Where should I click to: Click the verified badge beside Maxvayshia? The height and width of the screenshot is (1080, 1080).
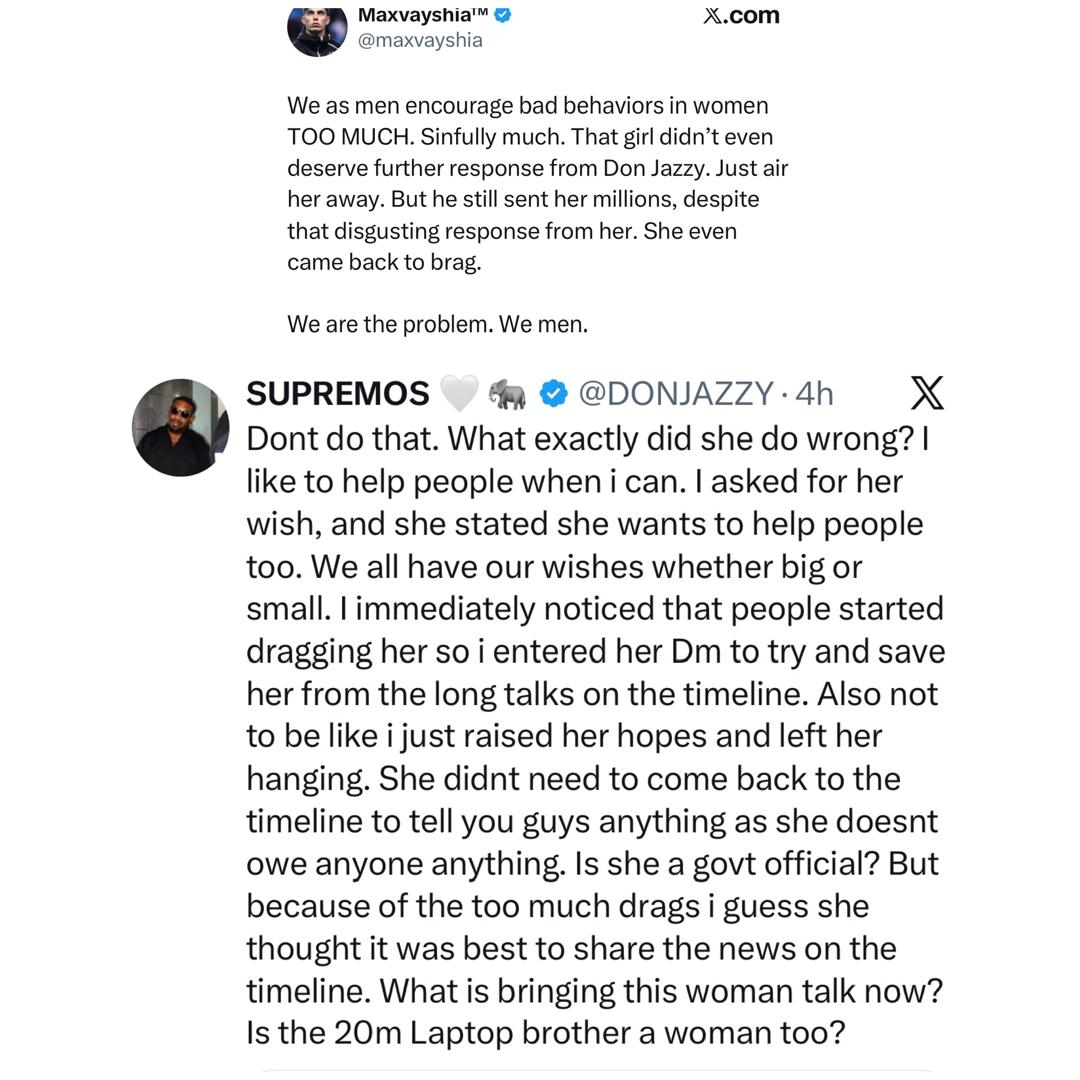tap(503, 15)
